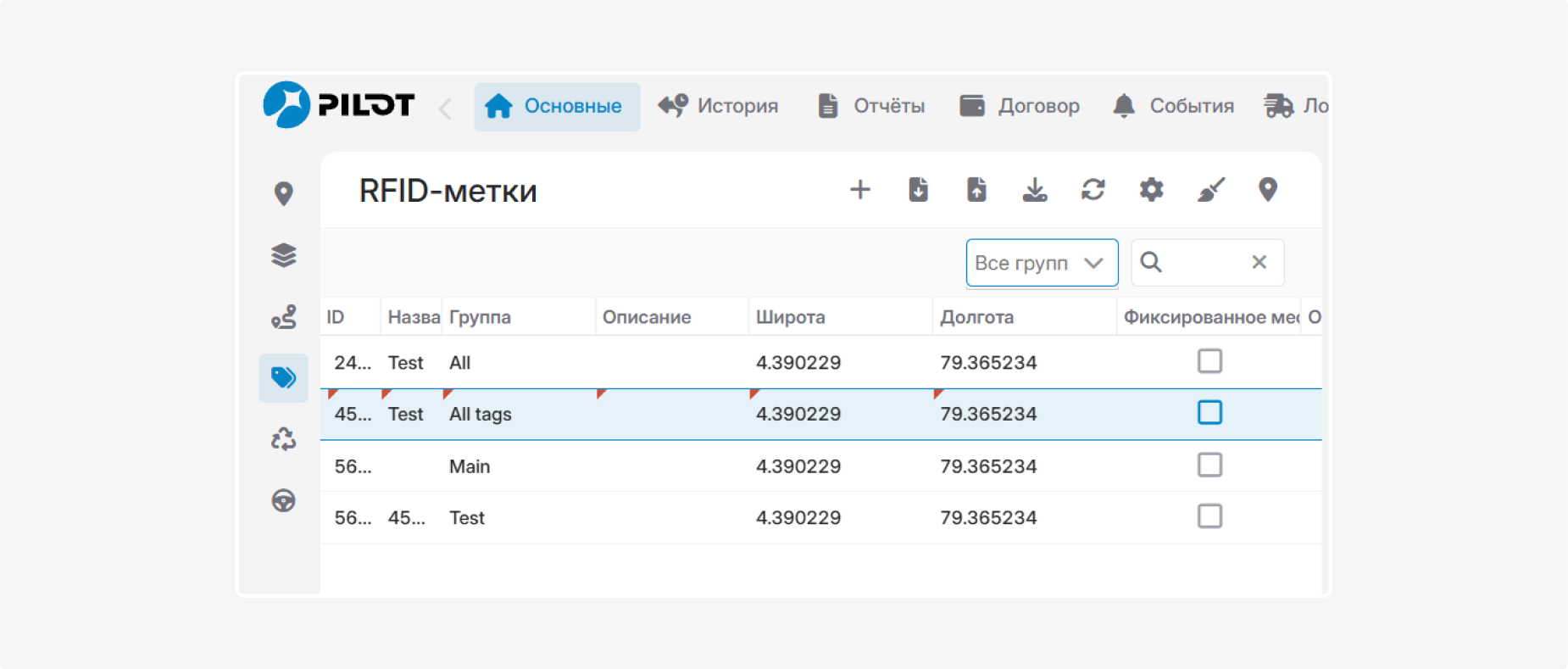This screenshot has width=1568, height=669.
Task: Click longitude 79.365234 in the All tags row
Action: tap(988, 415)
